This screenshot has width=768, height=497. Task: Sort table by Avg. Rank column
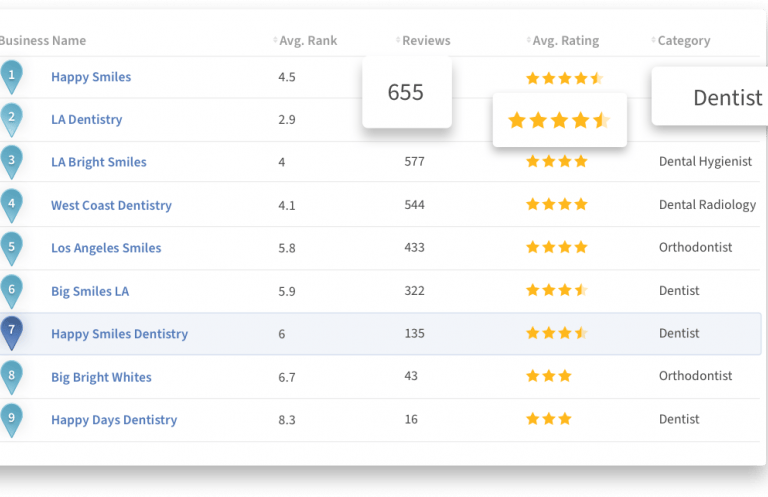coord(307,41)
